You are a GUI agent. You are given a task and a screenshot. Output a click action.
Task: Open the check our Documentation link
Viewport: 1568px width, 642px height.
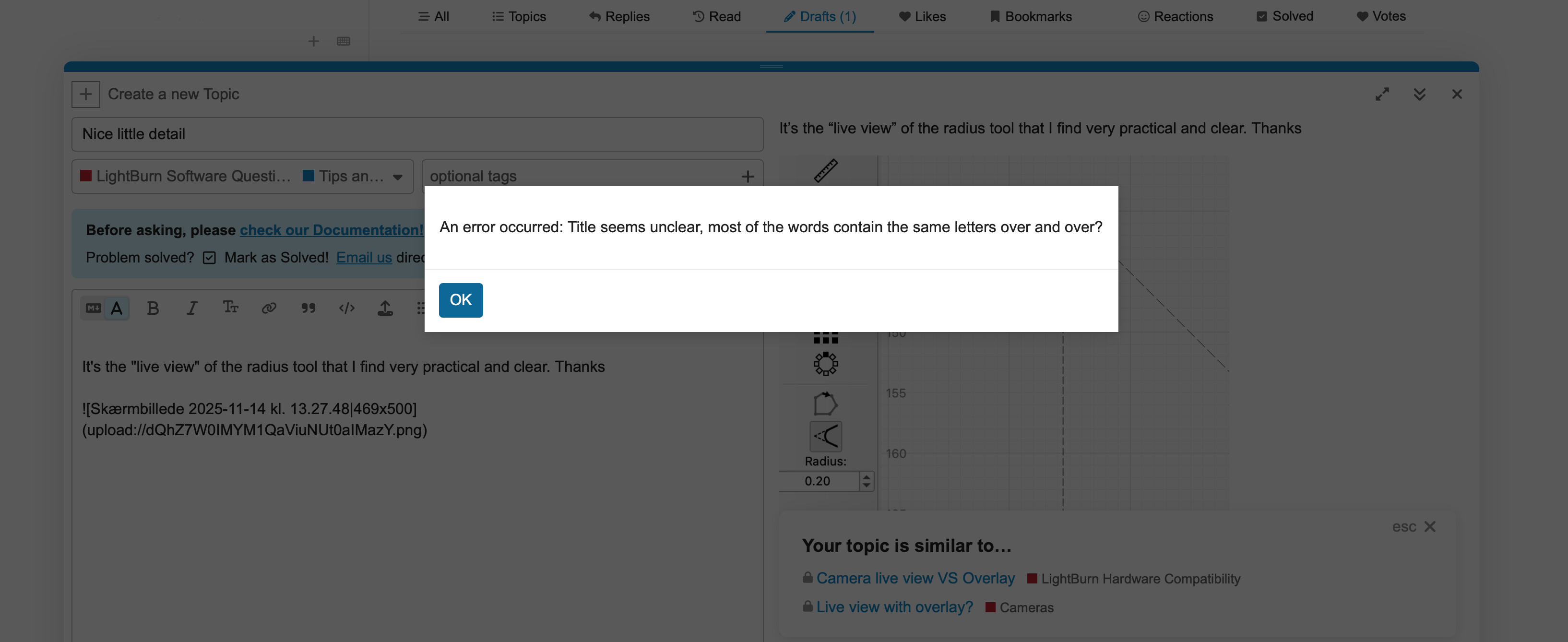(x=331, y=230)
